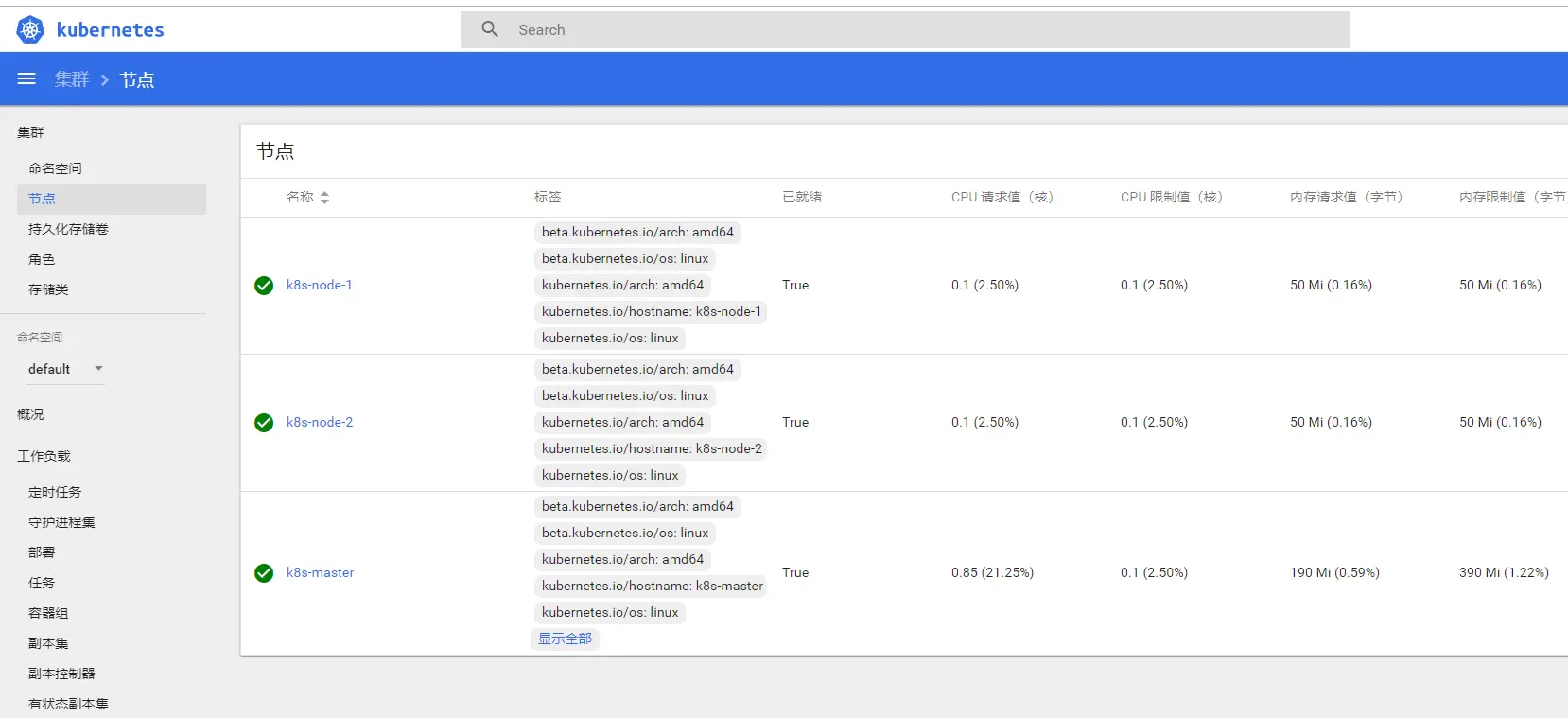
Task: Open 概况 in the sidebar
Action: (30, 414)
